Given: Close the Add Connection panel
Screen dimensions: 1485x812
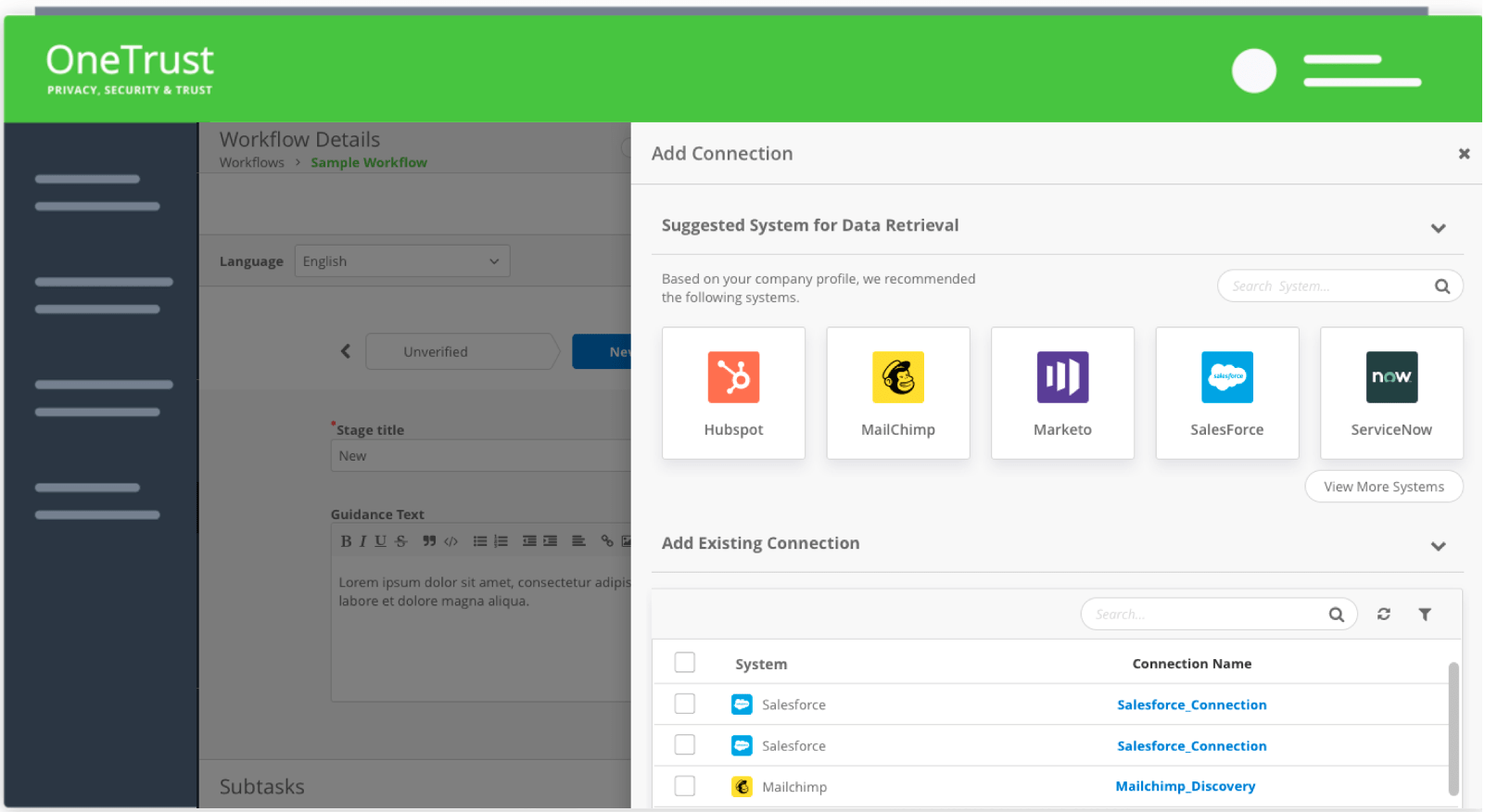Looking at the screenshot, I should coord(1465,154).
